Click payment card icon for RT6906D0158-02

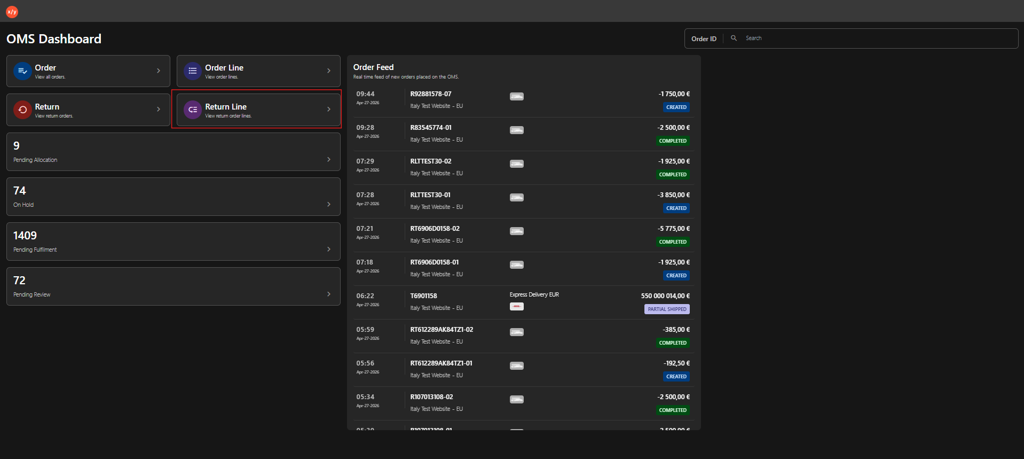click(x=517, y=231)
